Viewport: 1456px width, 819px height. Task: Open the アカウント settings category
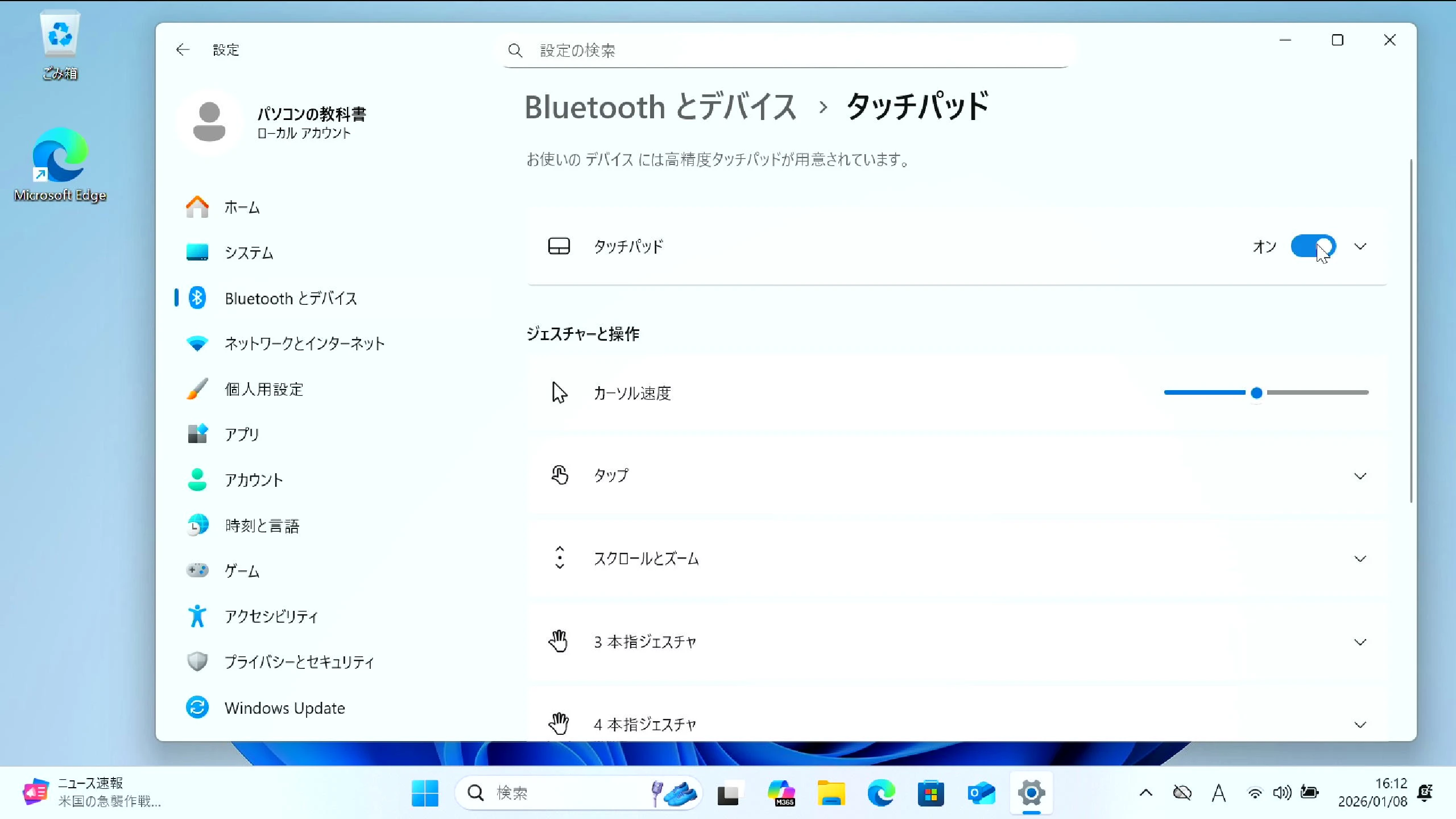[x=253, y=480]
